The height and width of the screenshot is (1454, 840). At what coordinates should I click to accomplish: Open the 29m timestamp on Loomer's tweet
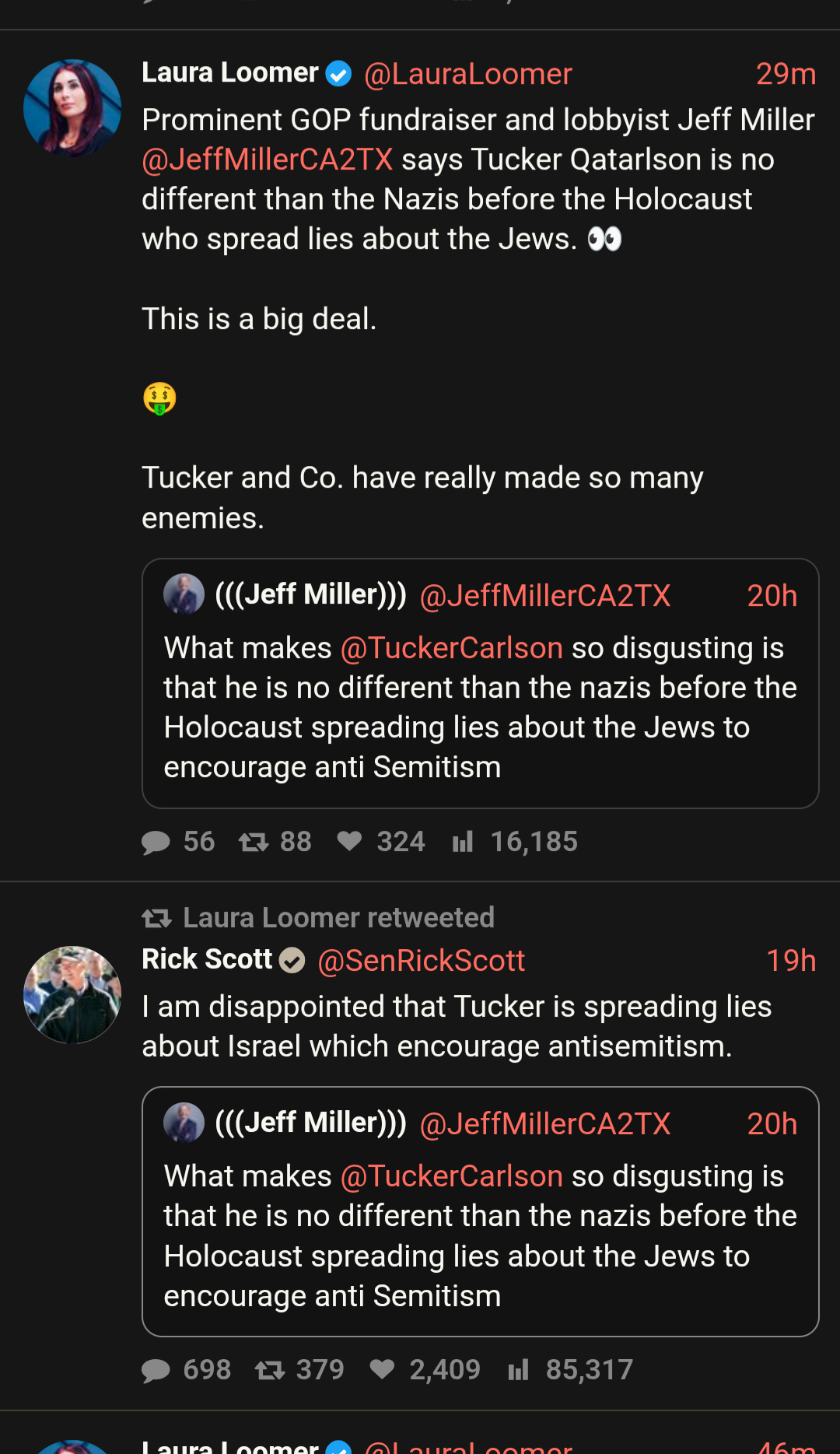click(x=786, y=74)
